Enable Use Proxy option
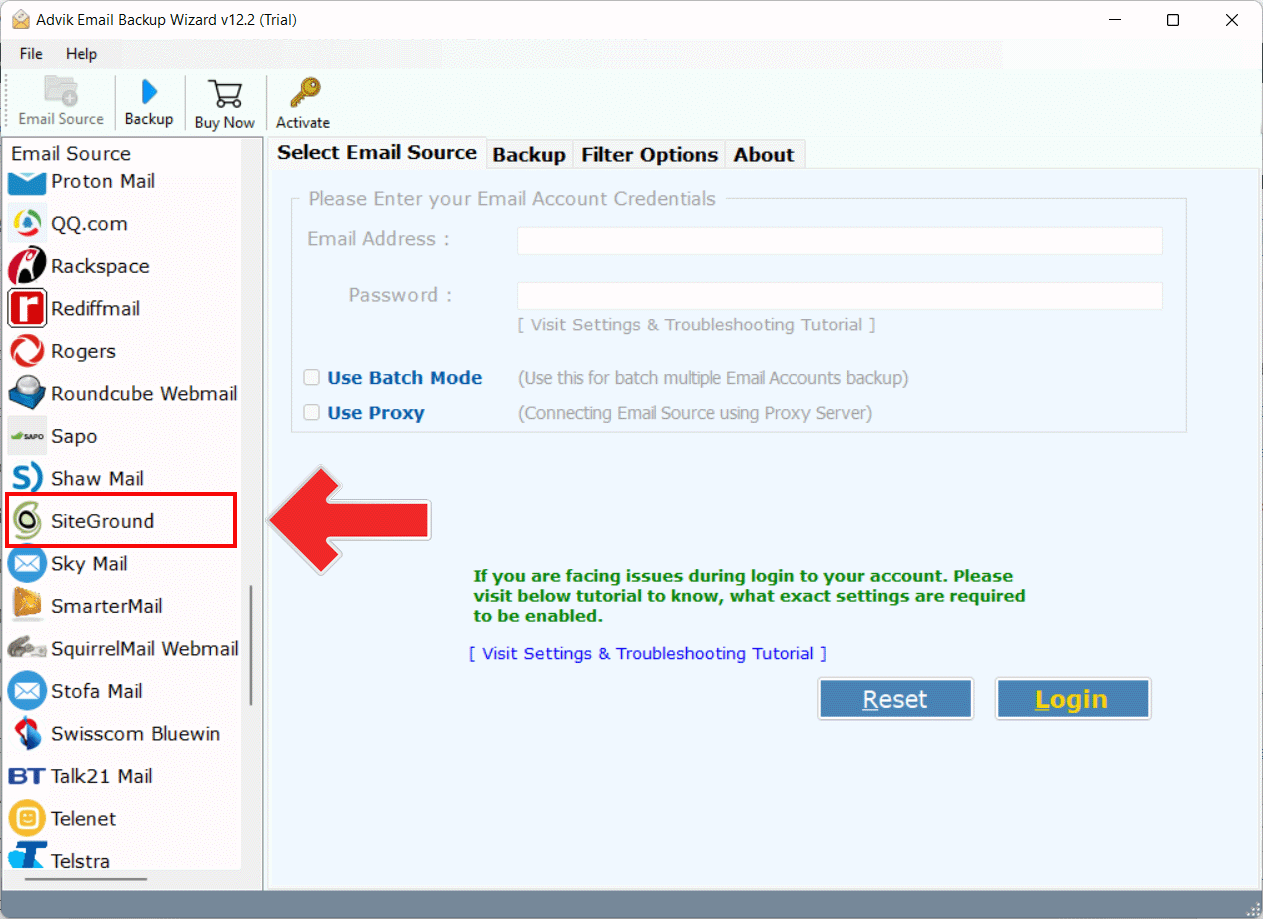This screenshot has width=1263, height=919. (311, 412)
